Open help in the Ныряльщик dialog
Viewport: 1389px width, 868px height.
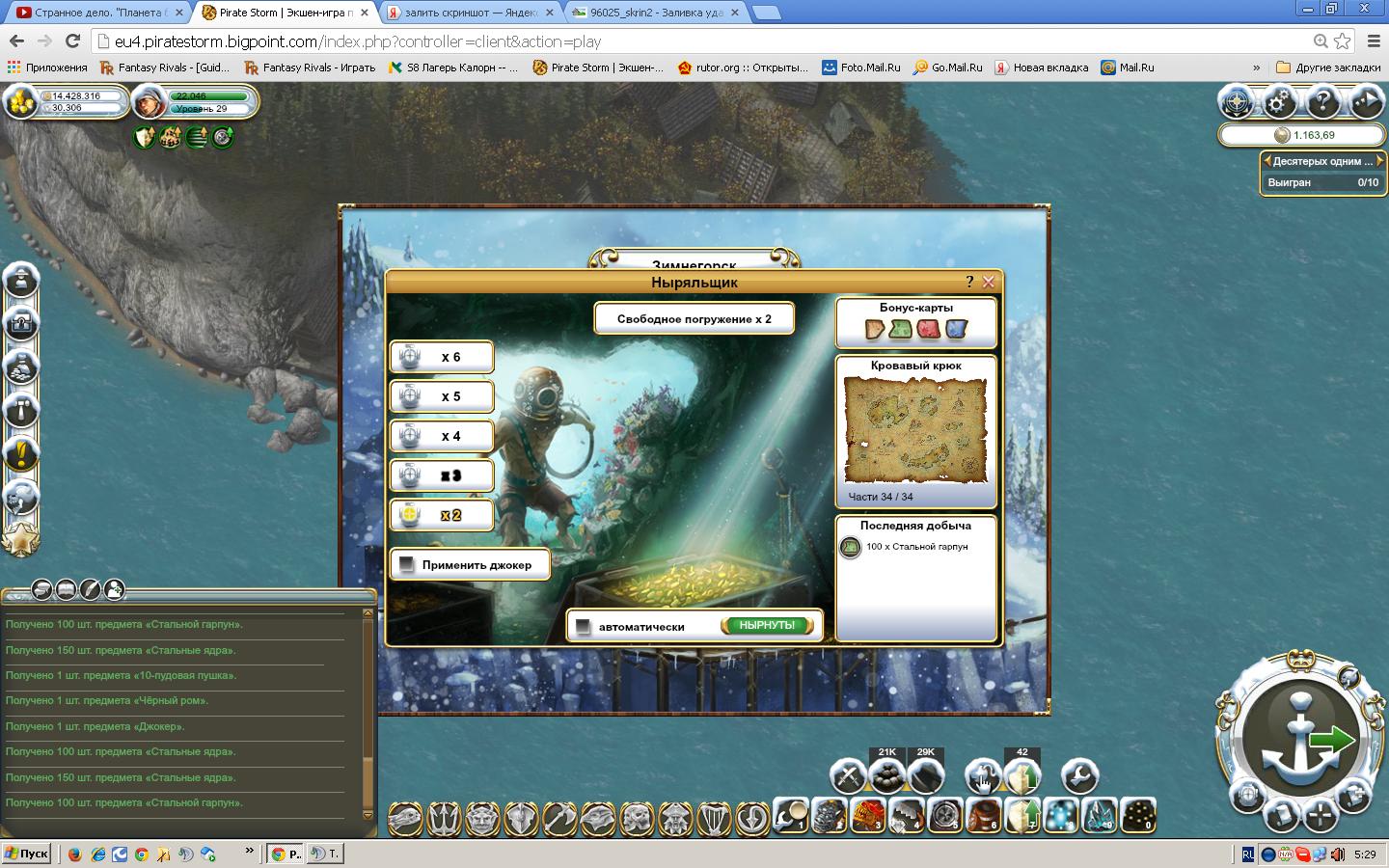coord(969,282)
